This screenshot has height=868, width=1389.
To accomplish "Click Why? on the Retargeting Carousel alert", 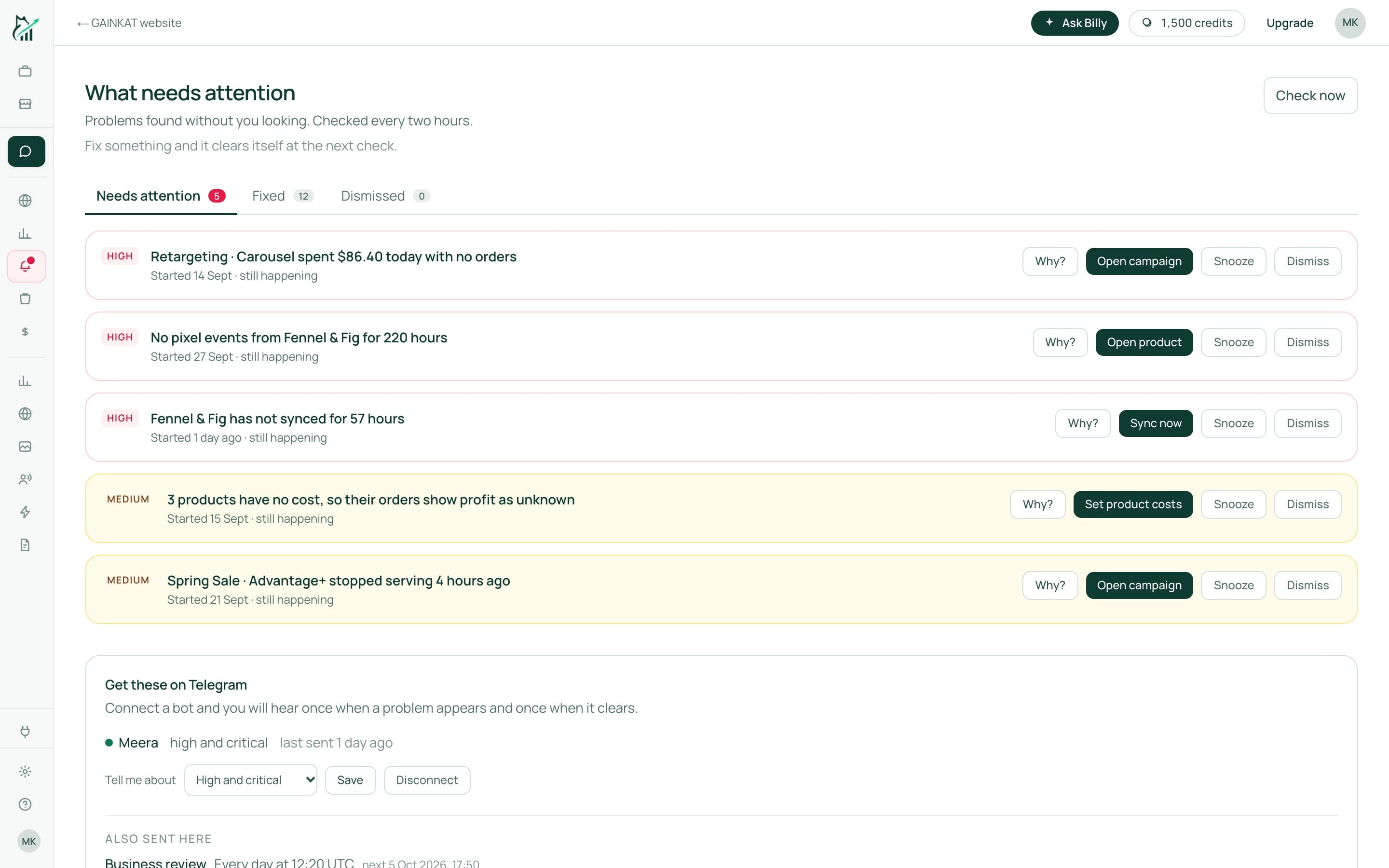I will (x=1050, y=261).
